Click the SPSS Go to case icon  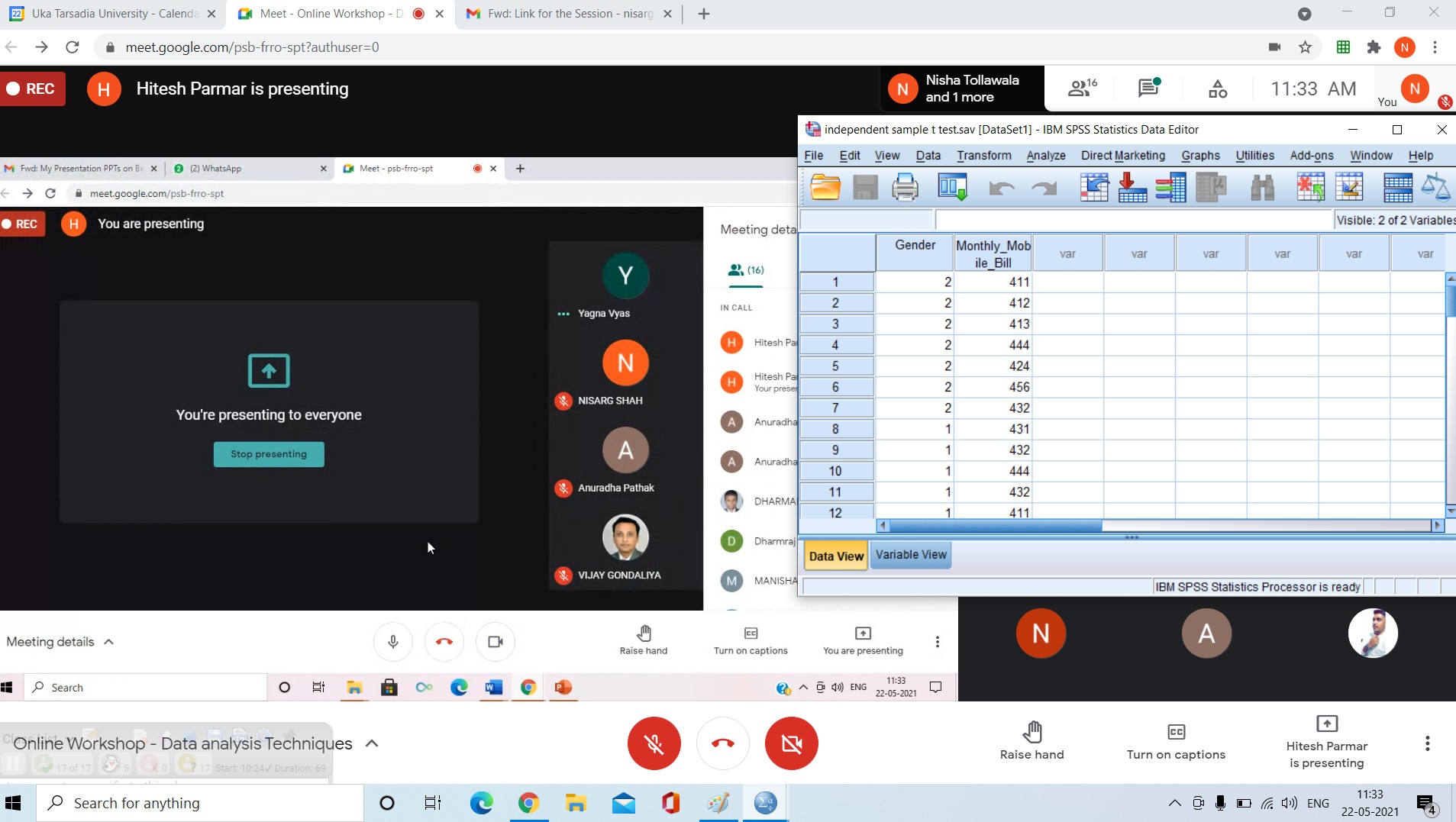pos(1094,187)
